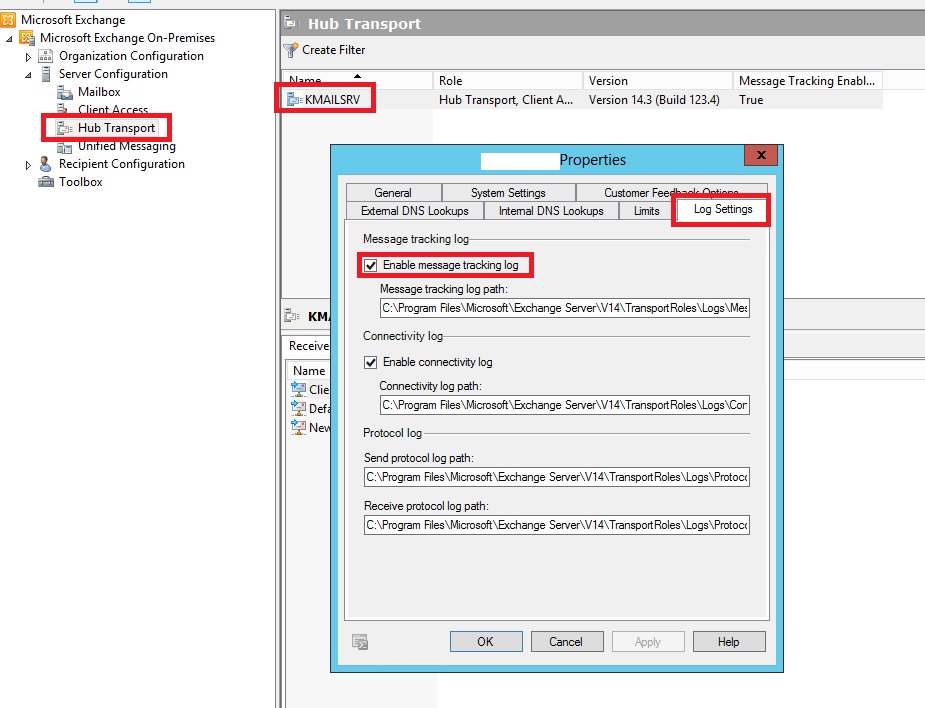
Task: Click the Hub Transport, Client A... role cell
Action: coord(506,100)
